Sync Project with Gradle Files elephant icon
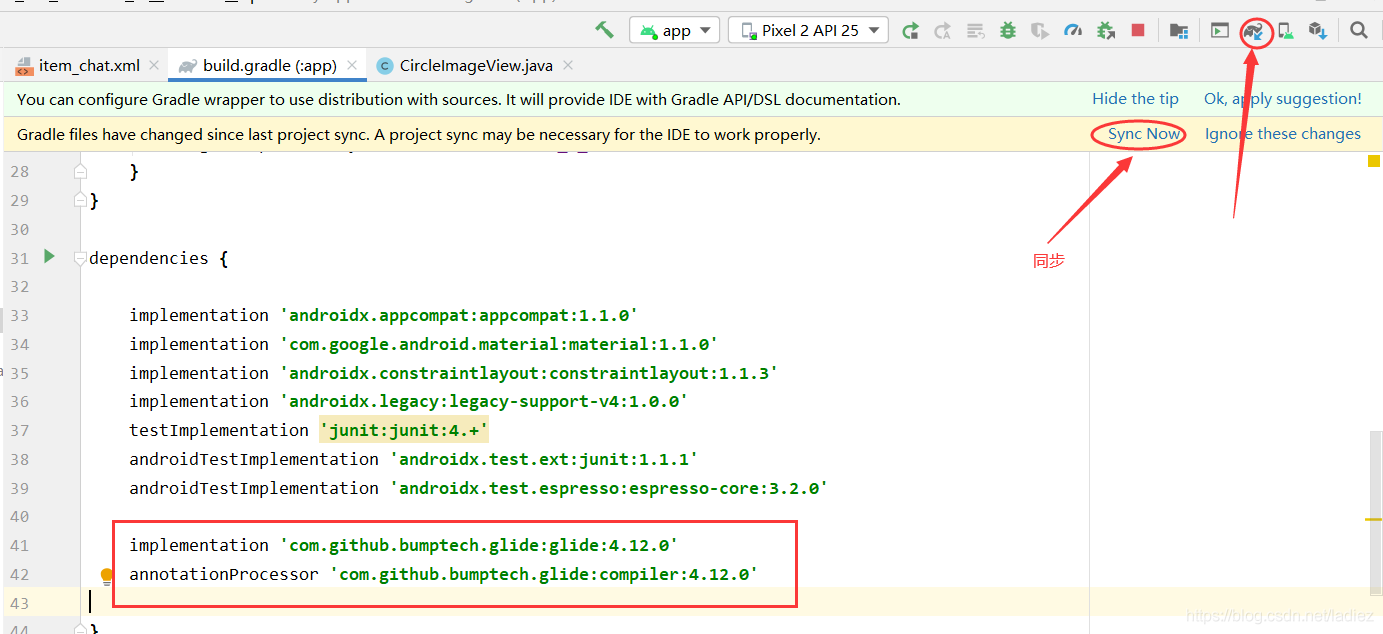 [1254, 32]
